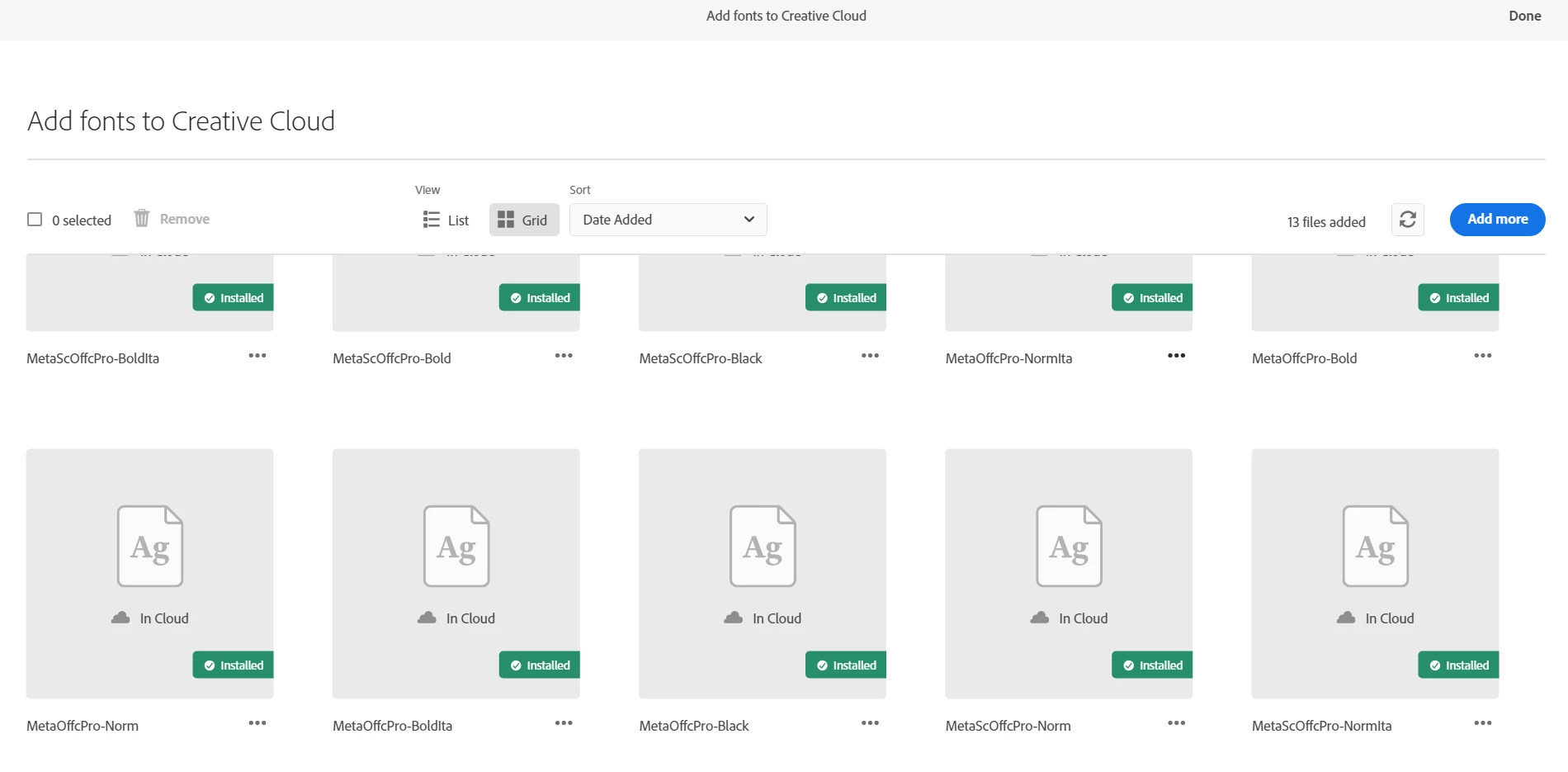1568x772 pixels.
Task: Open more options for MetaOffcPro-NormIta
Action: tap(1177, 356)
